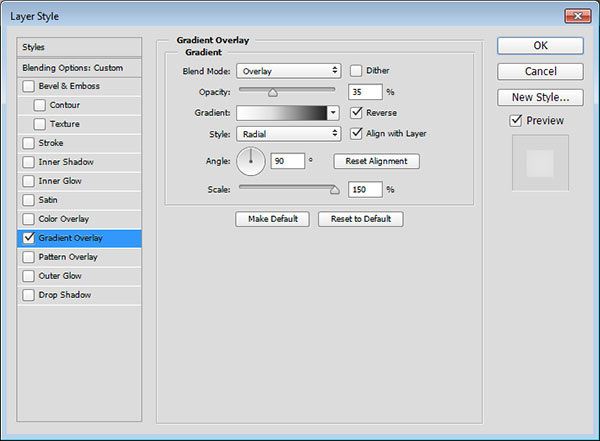Click Reset Alignment button

tap(376, 161)
